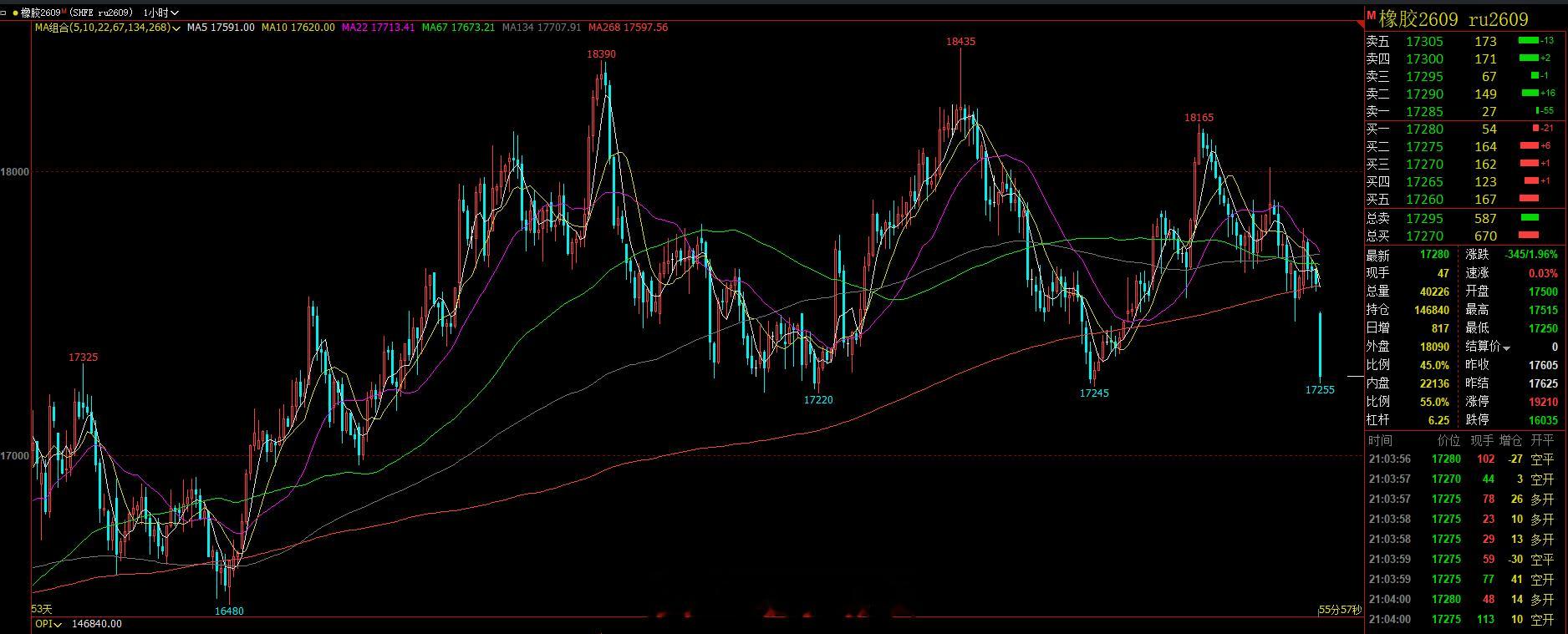Click the red volume bar in 买二 row
Viewport: 1568px width, 634px height.
[x=1529, y=146]
